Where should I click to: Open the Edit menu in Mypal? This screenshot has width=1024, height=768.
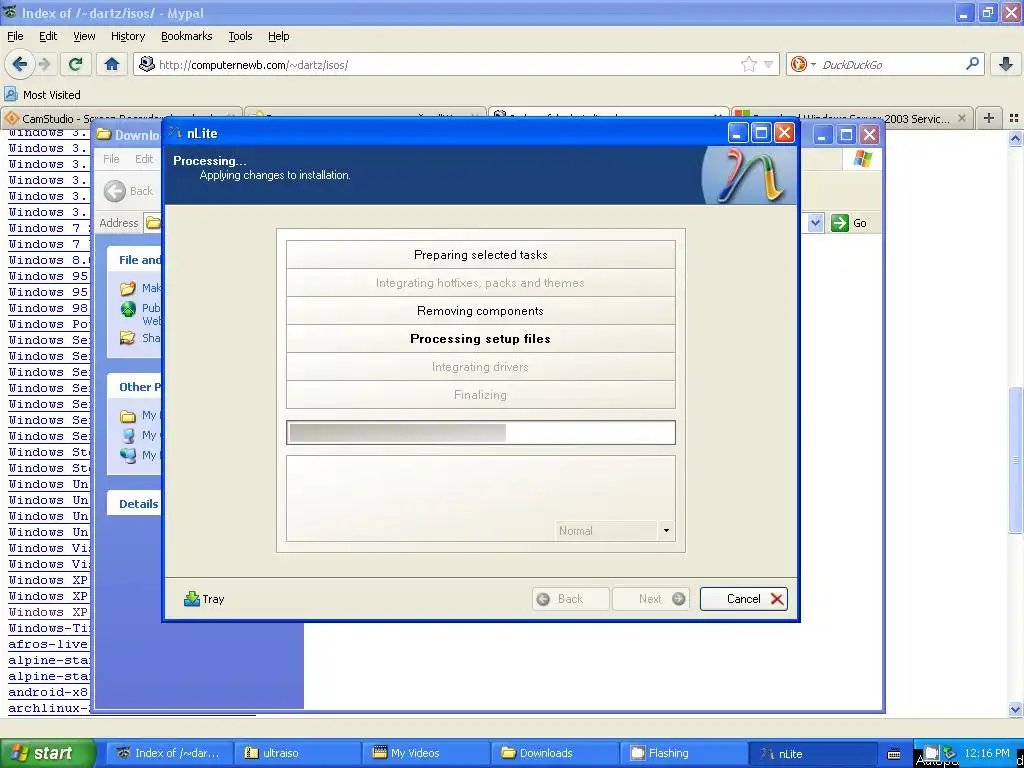[48, 36]
